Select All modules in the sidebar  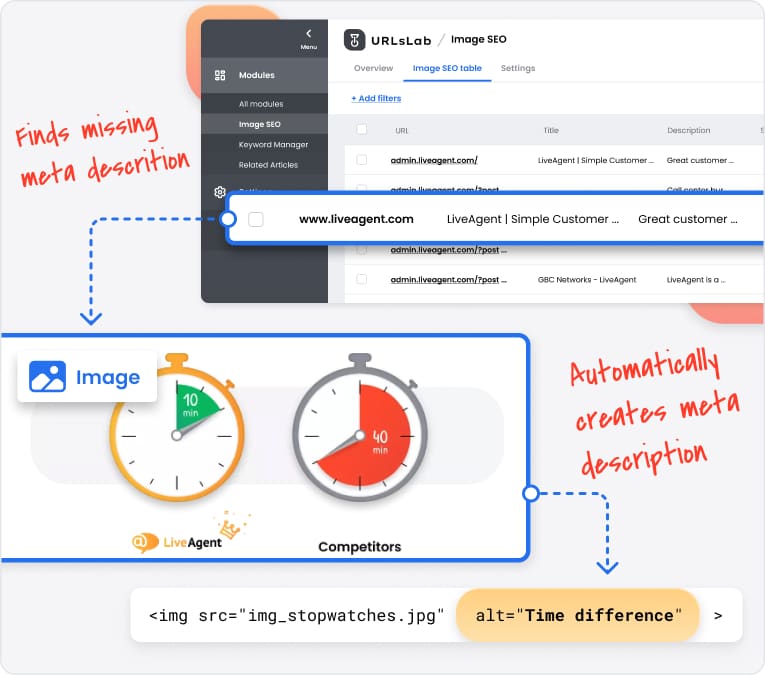tap(261, 104)
